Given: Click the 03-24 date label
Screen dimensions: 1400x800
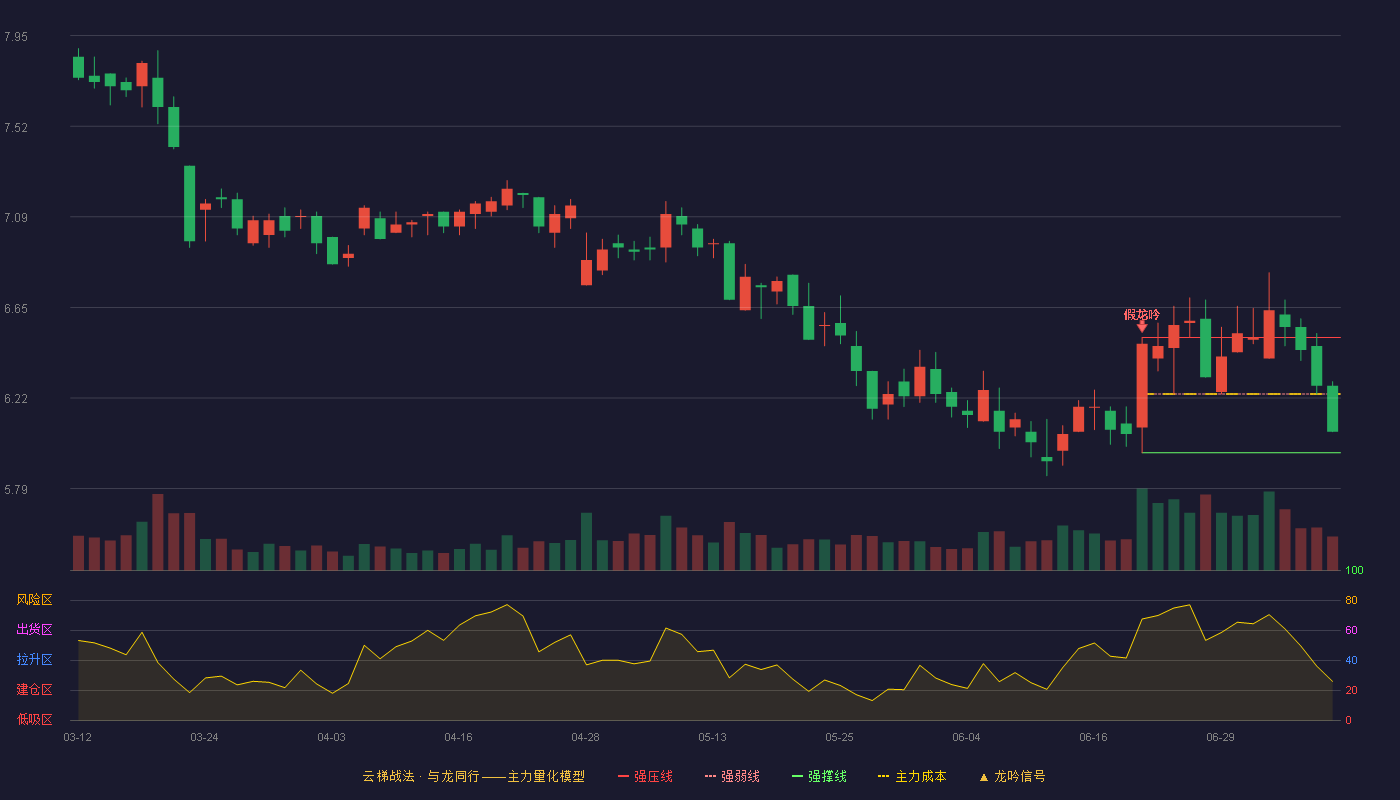Looking at the screenshot, I should [x=204, y=737].
